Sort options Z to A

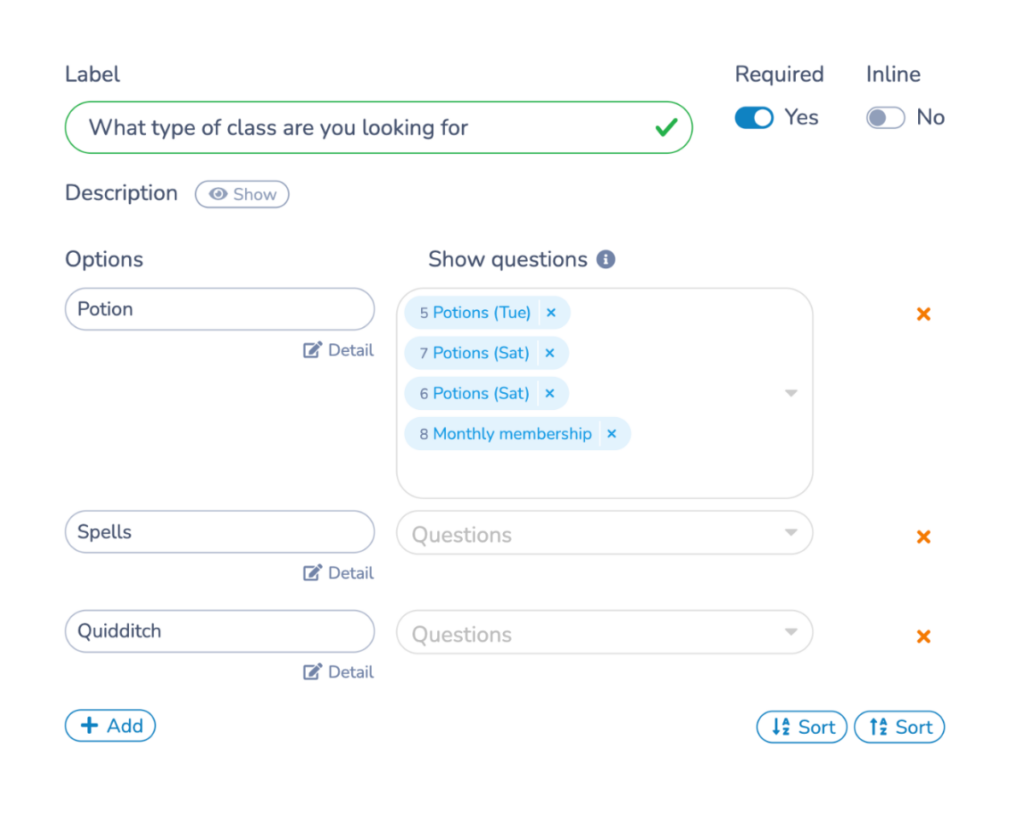[899, 727]
